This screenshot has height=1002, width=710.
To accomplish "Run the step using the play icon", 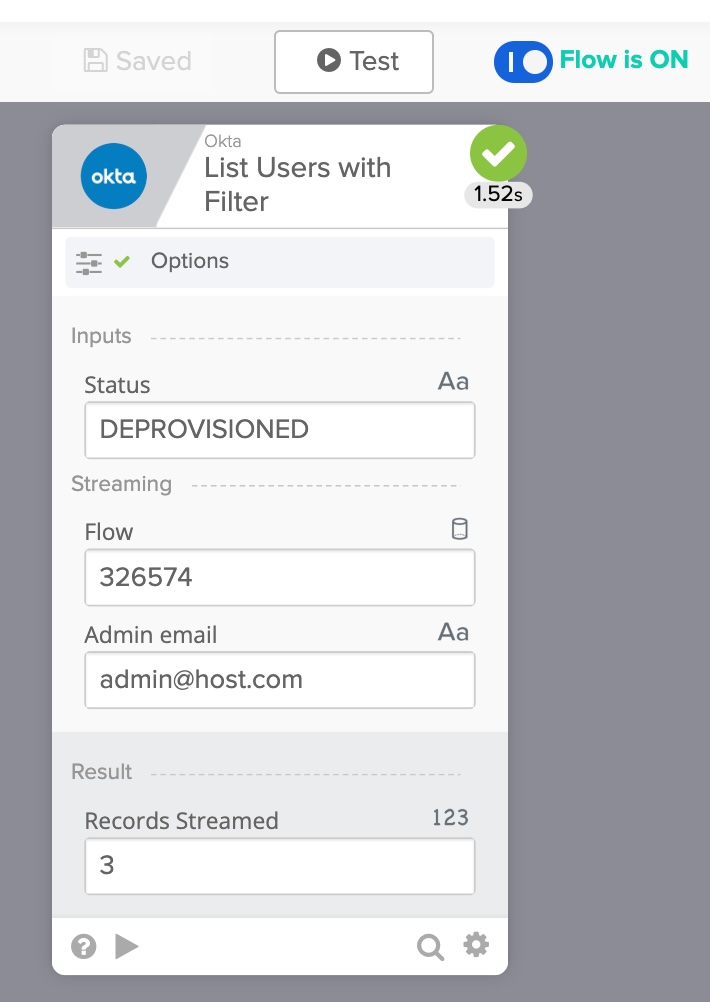I will [127, 944].
